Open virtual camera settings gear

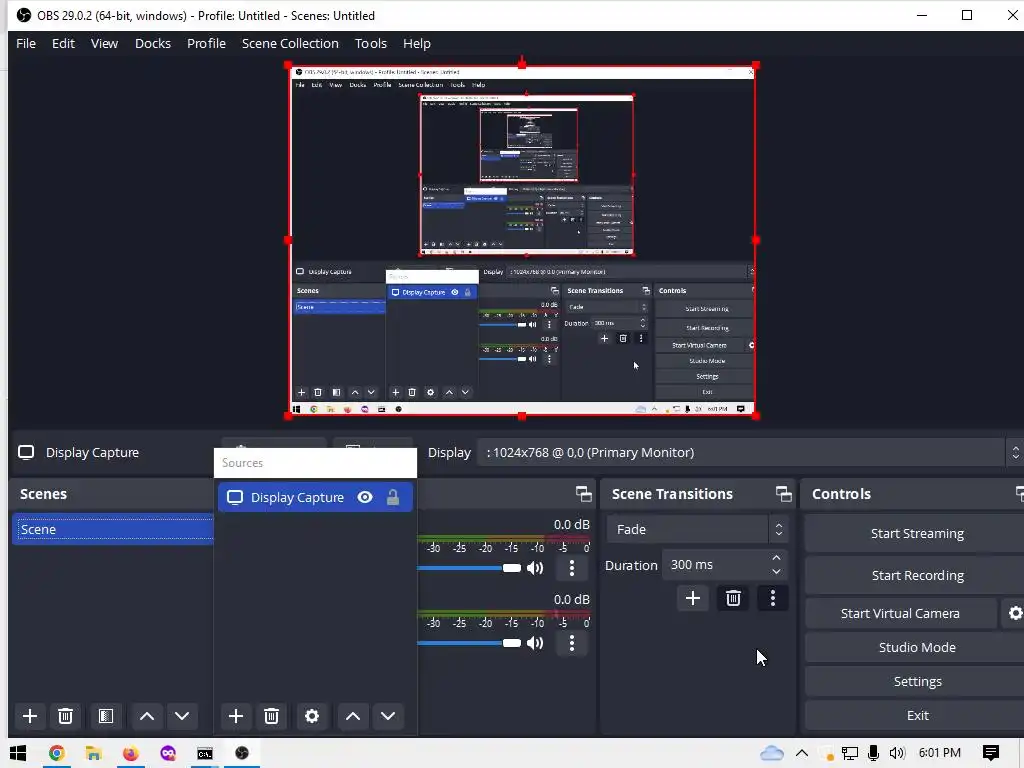(x=1015, y=613)
